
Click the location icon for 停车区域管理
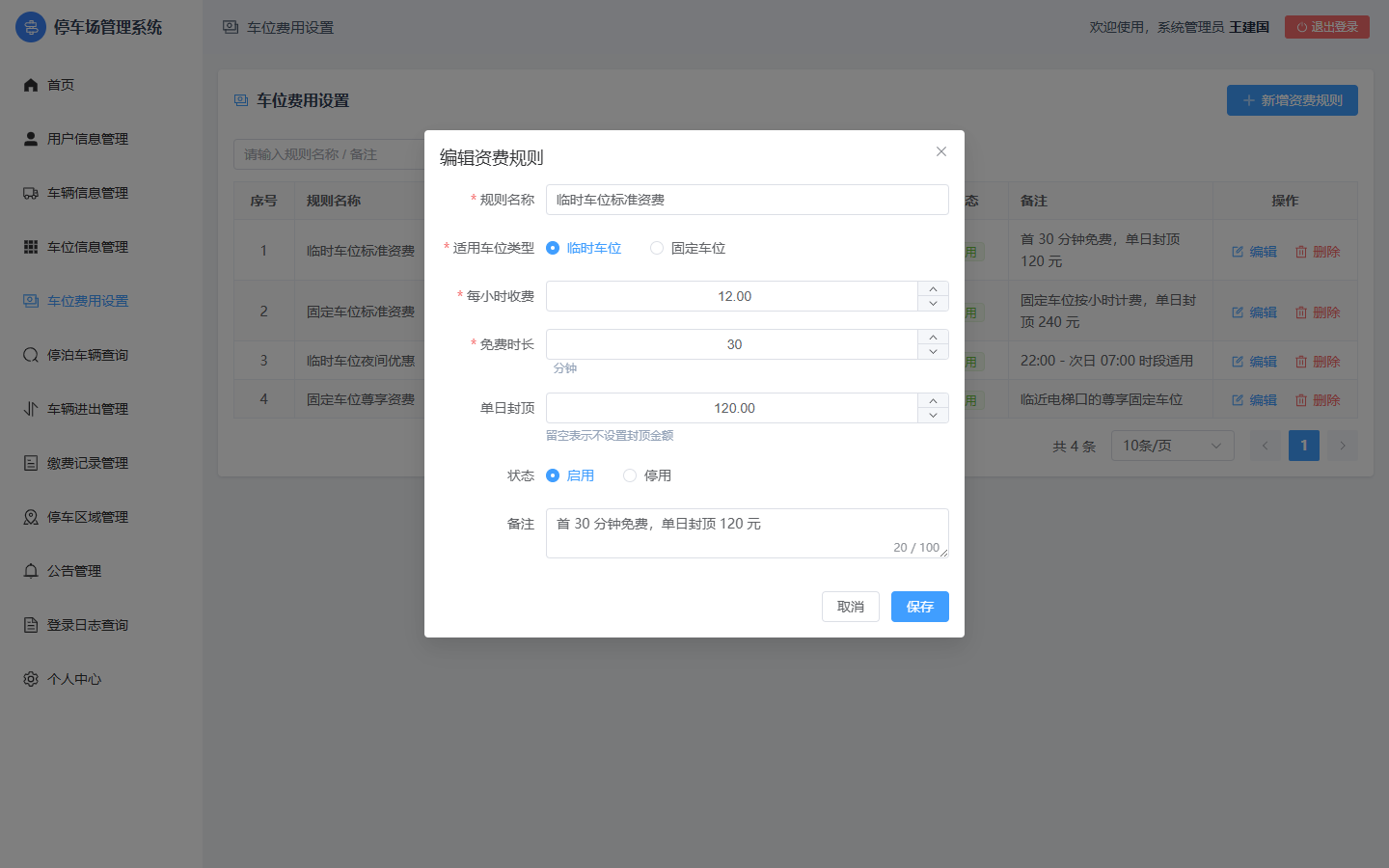coord(31,517)
